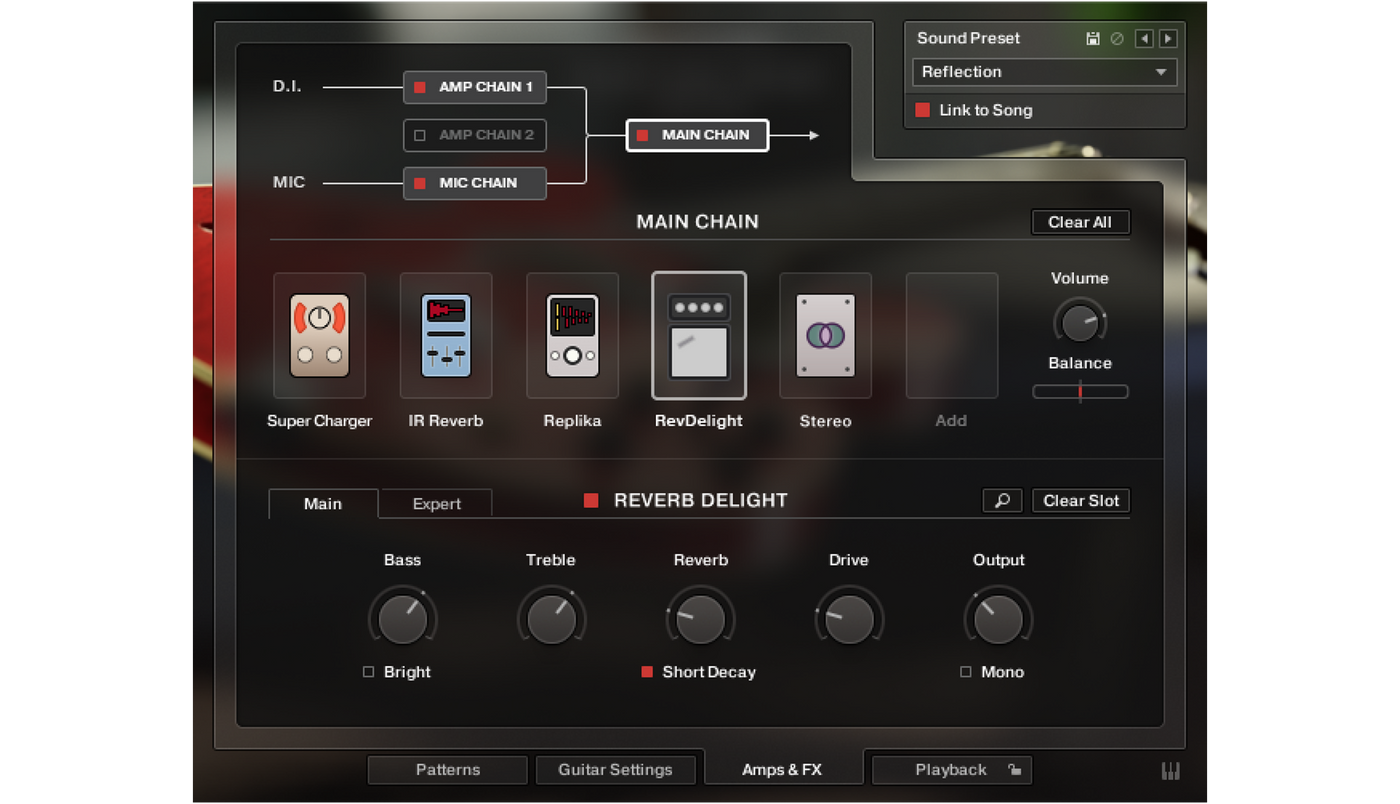Click the D.I. input label
1400x804 pixels.
287,87
